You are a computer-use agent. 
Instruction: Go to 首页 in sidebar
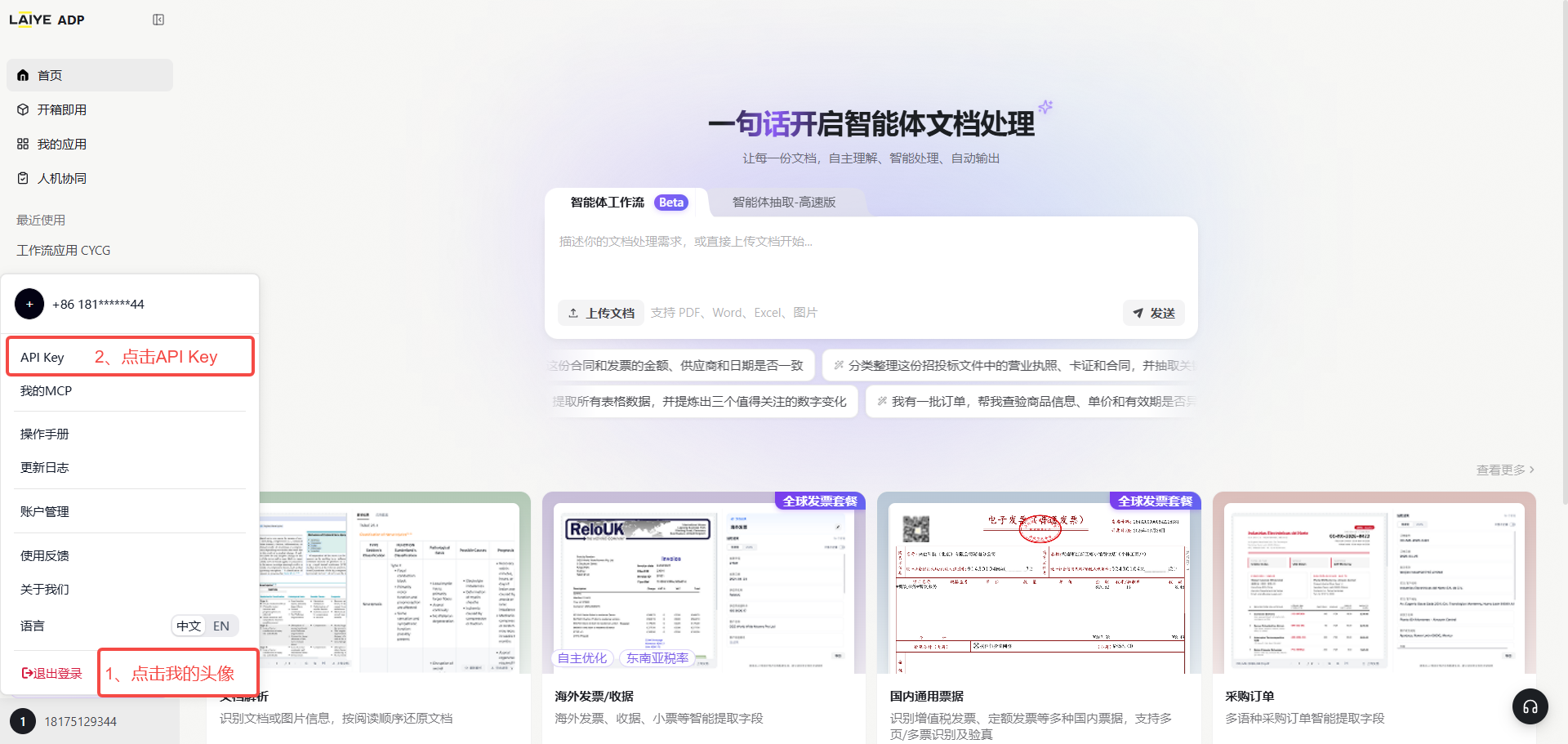click(90, 75)
